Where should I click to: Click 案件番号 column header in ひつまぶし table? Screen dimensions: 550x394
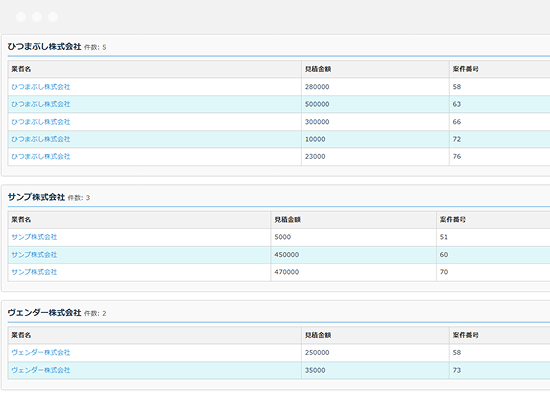coord(465,69)
